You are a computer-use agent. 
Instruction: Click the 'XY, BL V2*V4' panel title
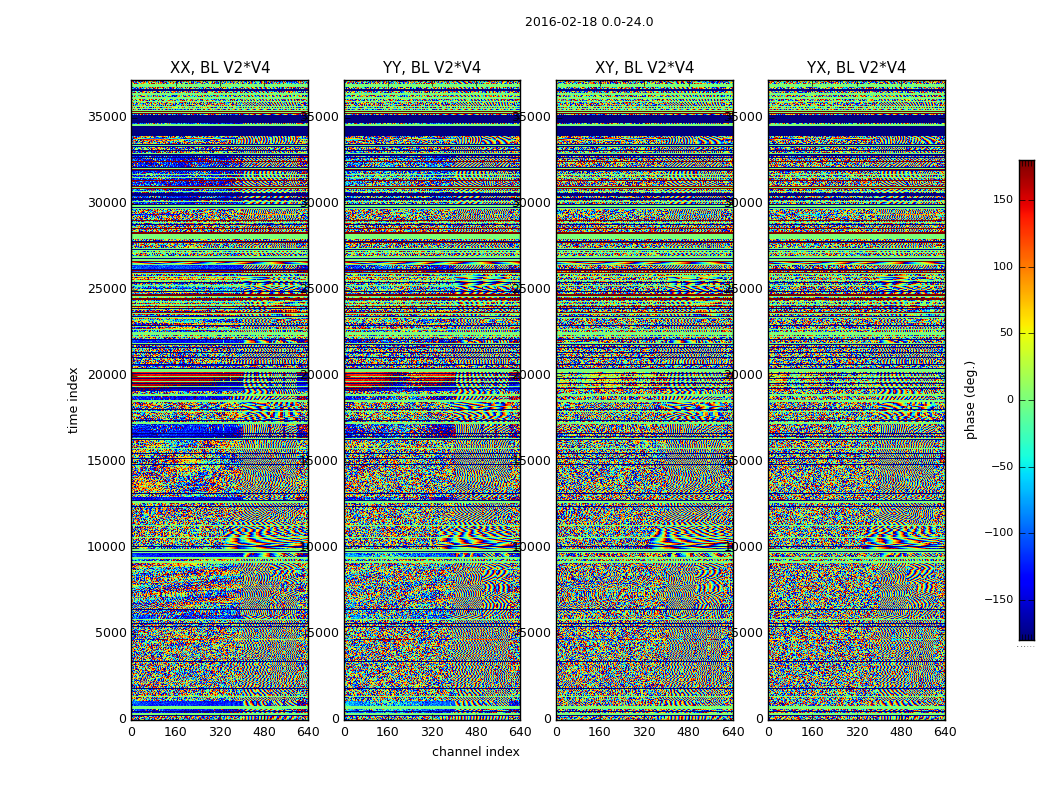point(644,68)
